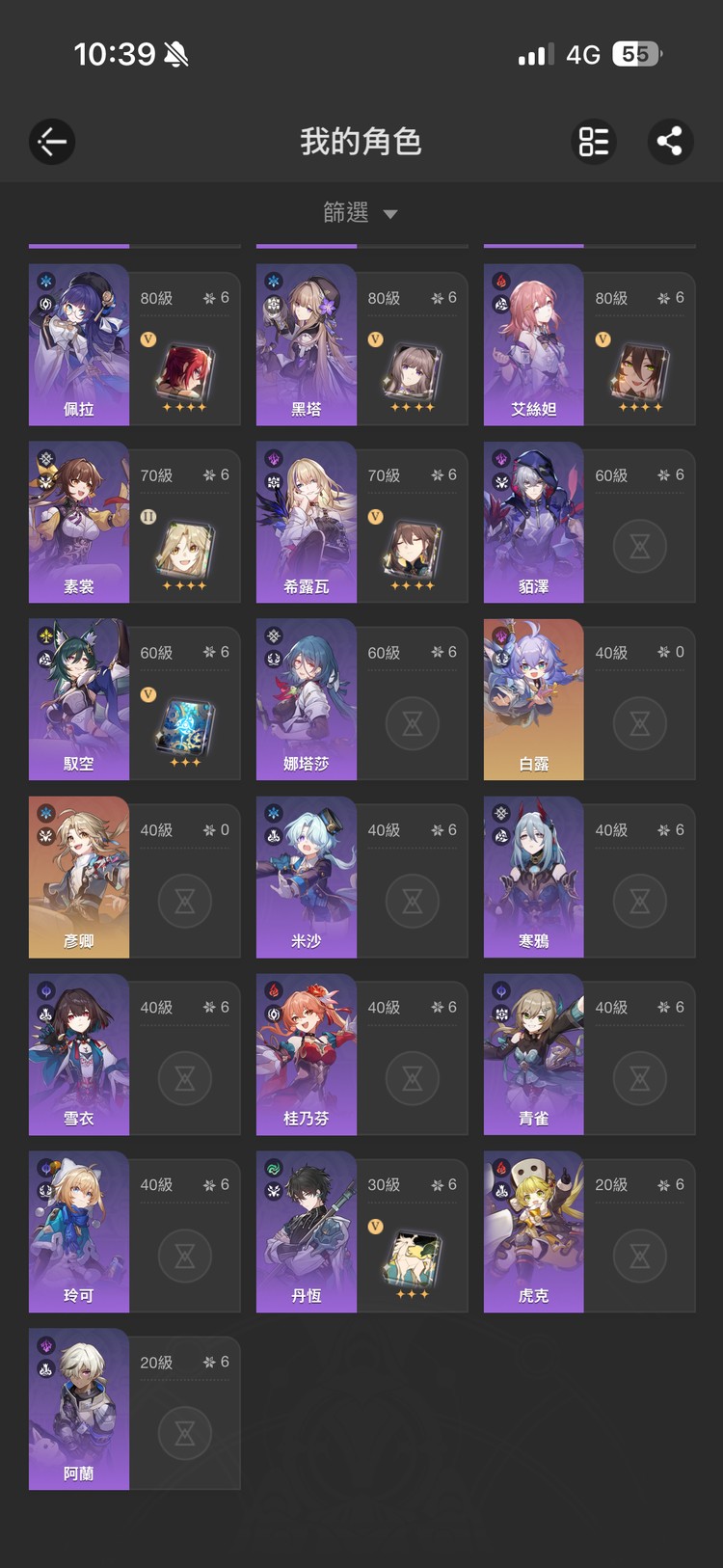Tap the 阿蘭 character card
Screen dimensions: 723x1568
coord(135,1410)
